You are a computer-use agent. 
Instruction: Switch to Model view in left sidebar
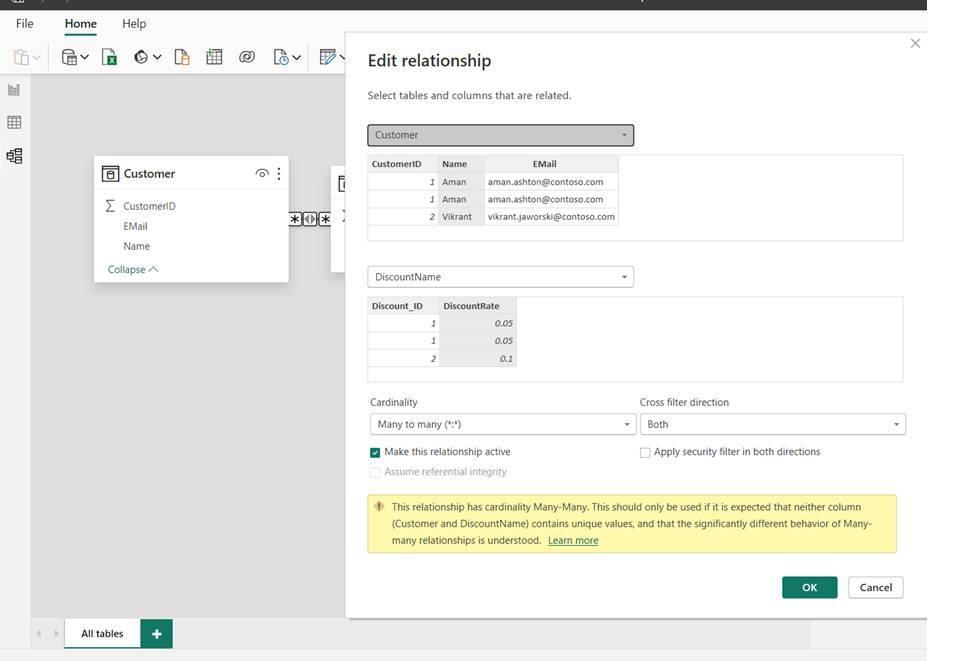click(14, 155)
